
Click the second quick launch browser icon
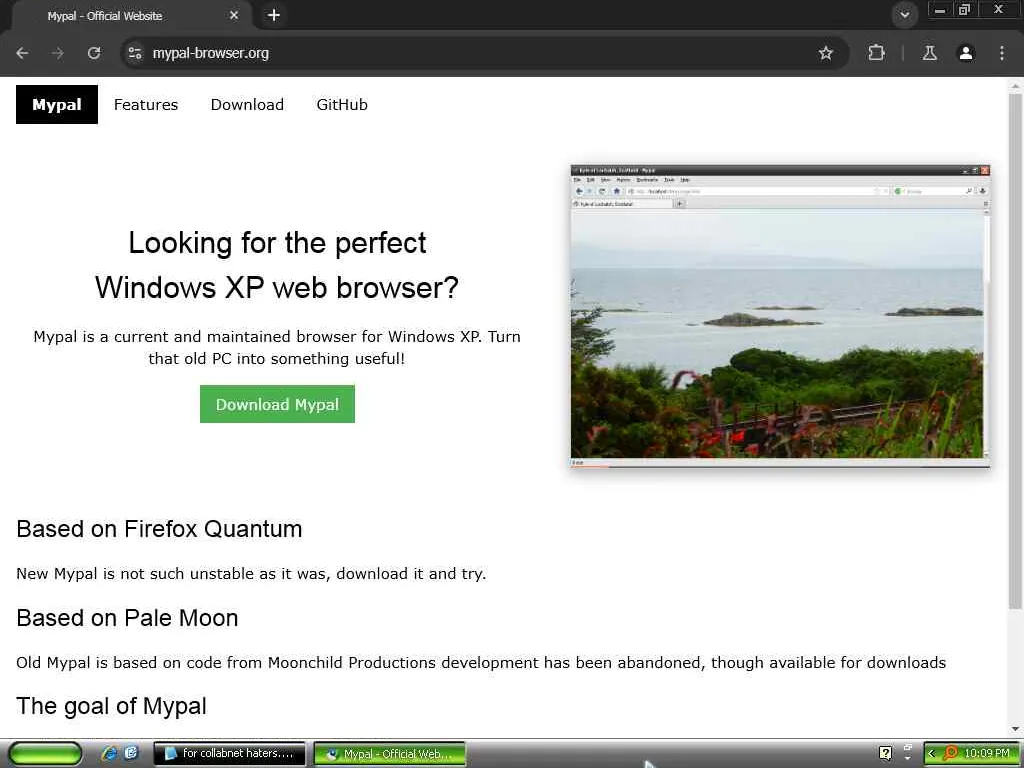131,753
